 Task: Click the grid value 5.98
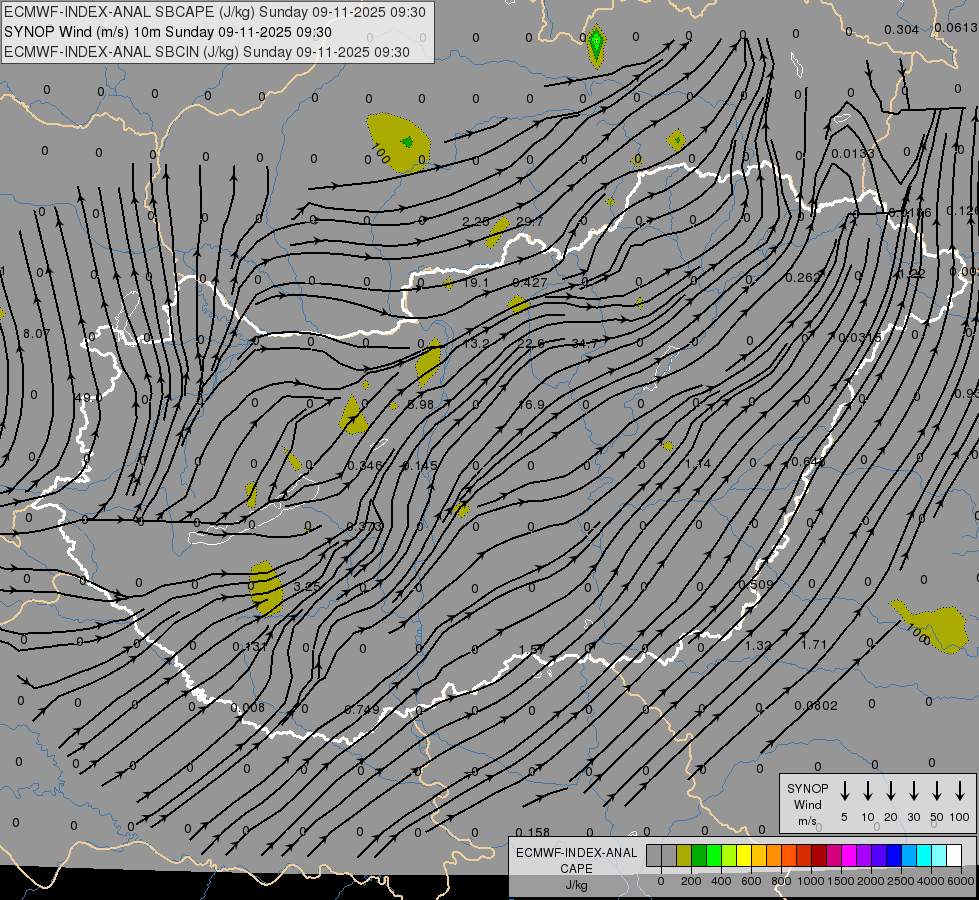pos(420,405)
